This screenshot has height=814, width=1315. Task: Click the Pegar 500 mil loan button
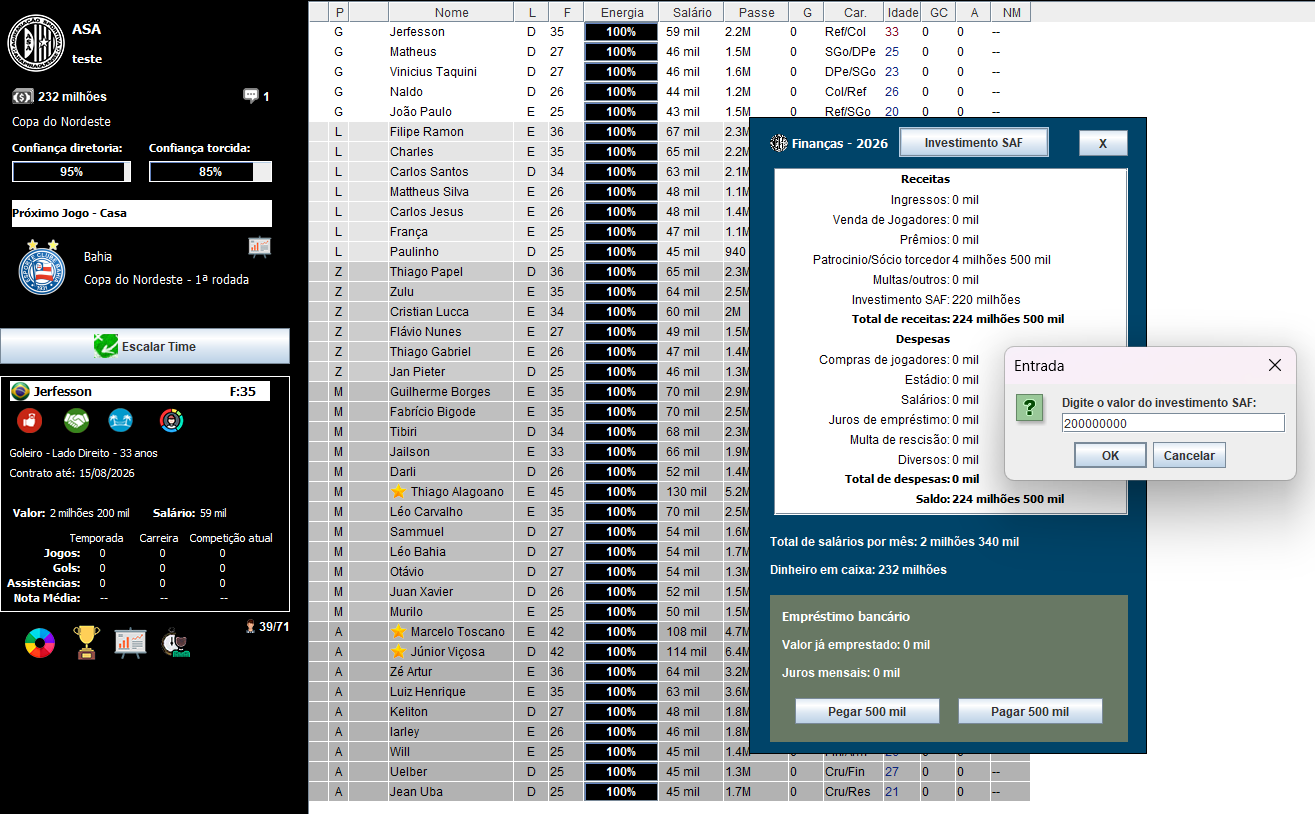click(x=867, y=711)
